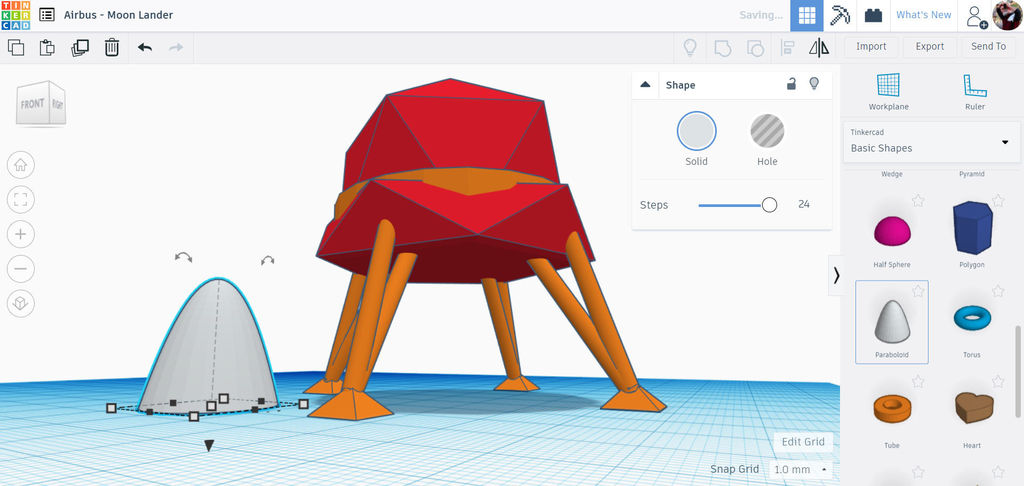Click the Edit Grid button
The image size is (1024, 486).
click(803, 442)
